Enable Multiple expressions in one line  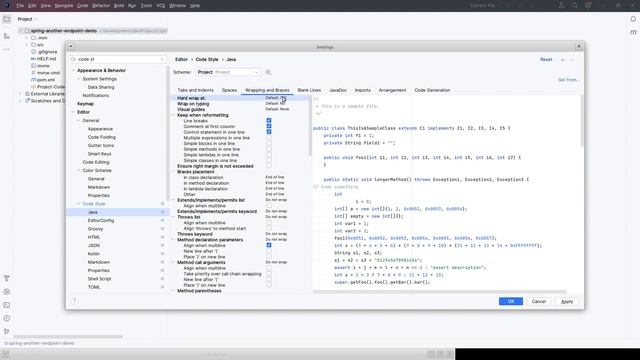tap(269, 138)
